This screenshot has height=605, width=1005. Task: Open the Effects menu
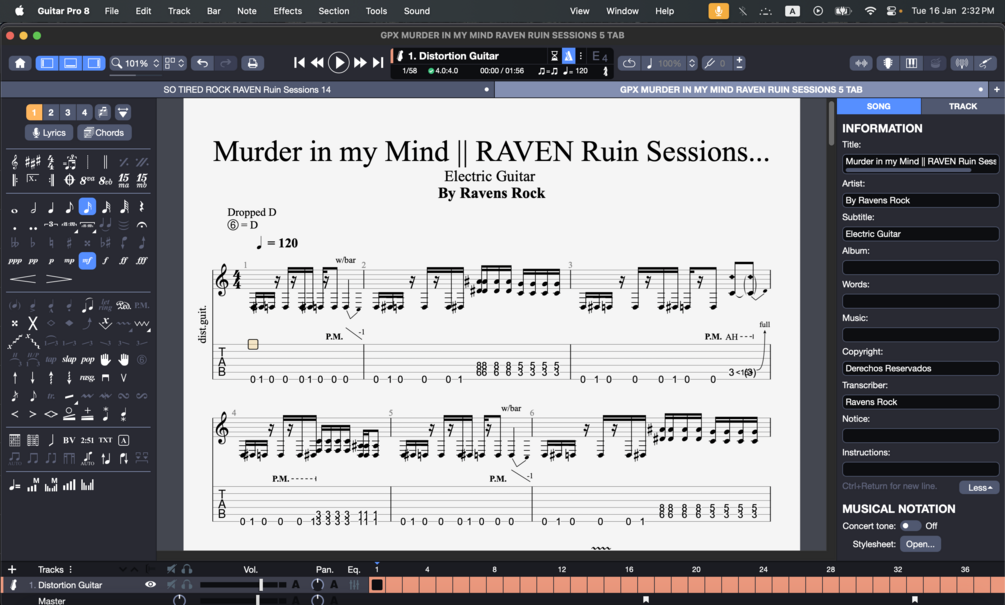coord(287,11)
